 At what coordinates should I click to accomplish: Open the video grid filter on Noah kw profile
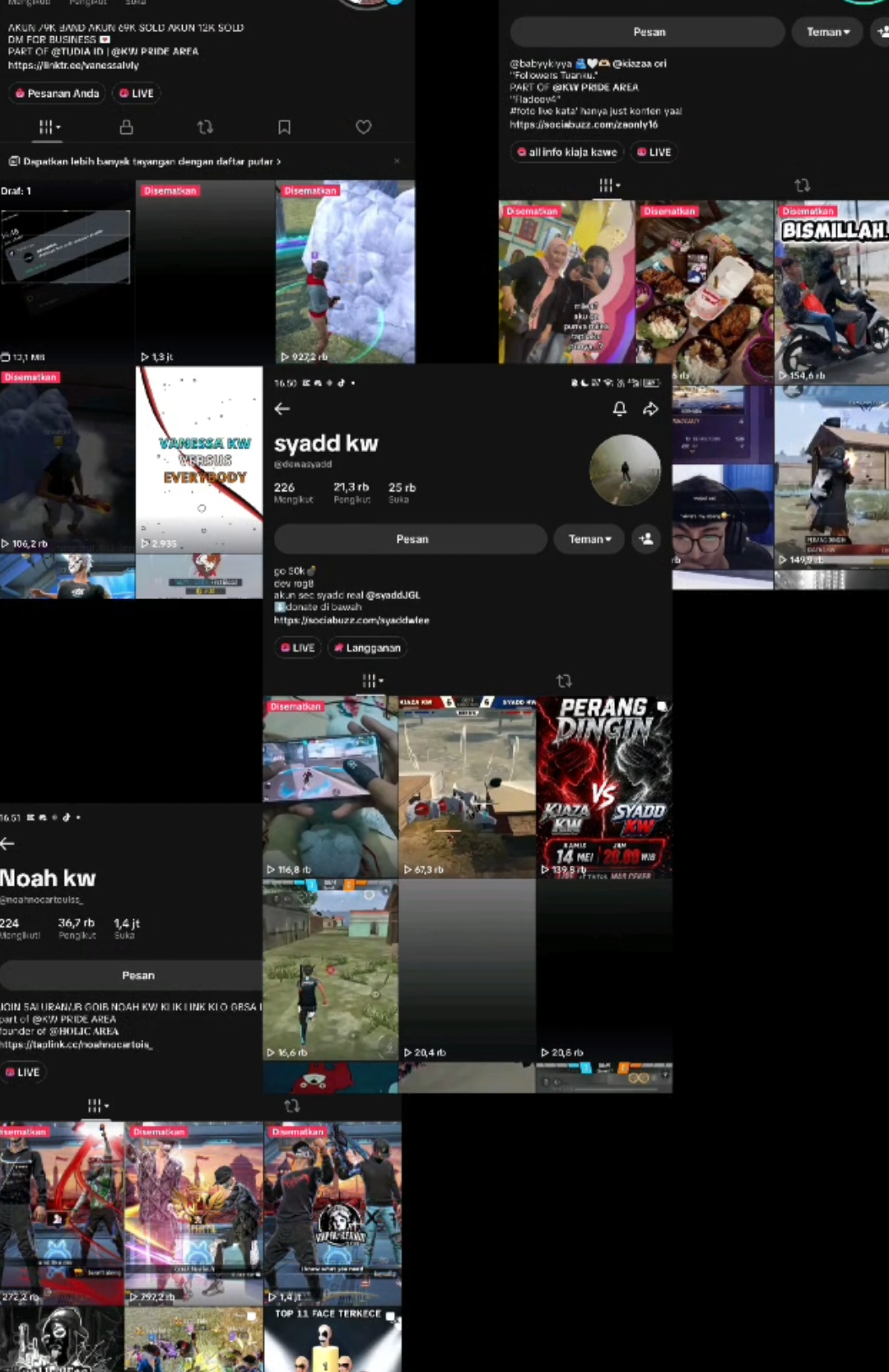[98, 1106]
